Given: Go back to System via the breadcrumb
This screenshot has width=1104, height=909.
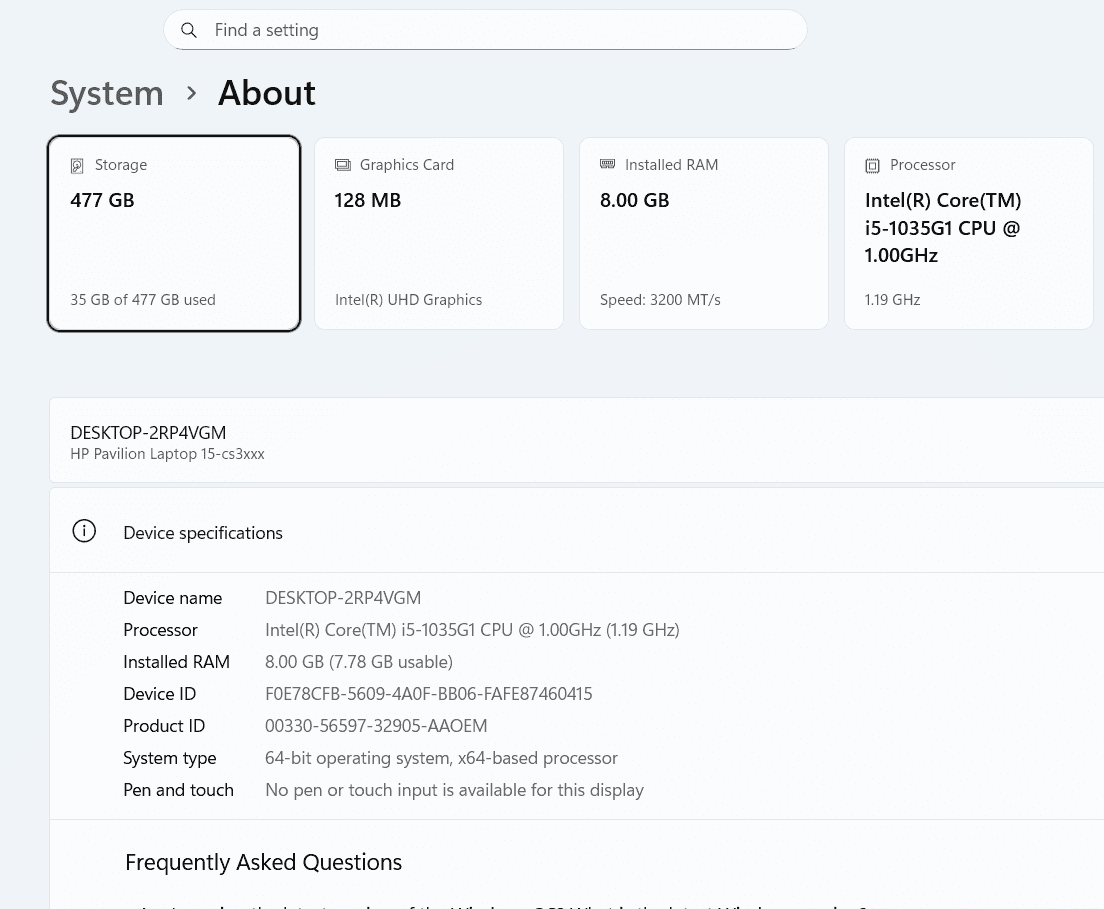Looking at the screenshot, I should 107,94.
